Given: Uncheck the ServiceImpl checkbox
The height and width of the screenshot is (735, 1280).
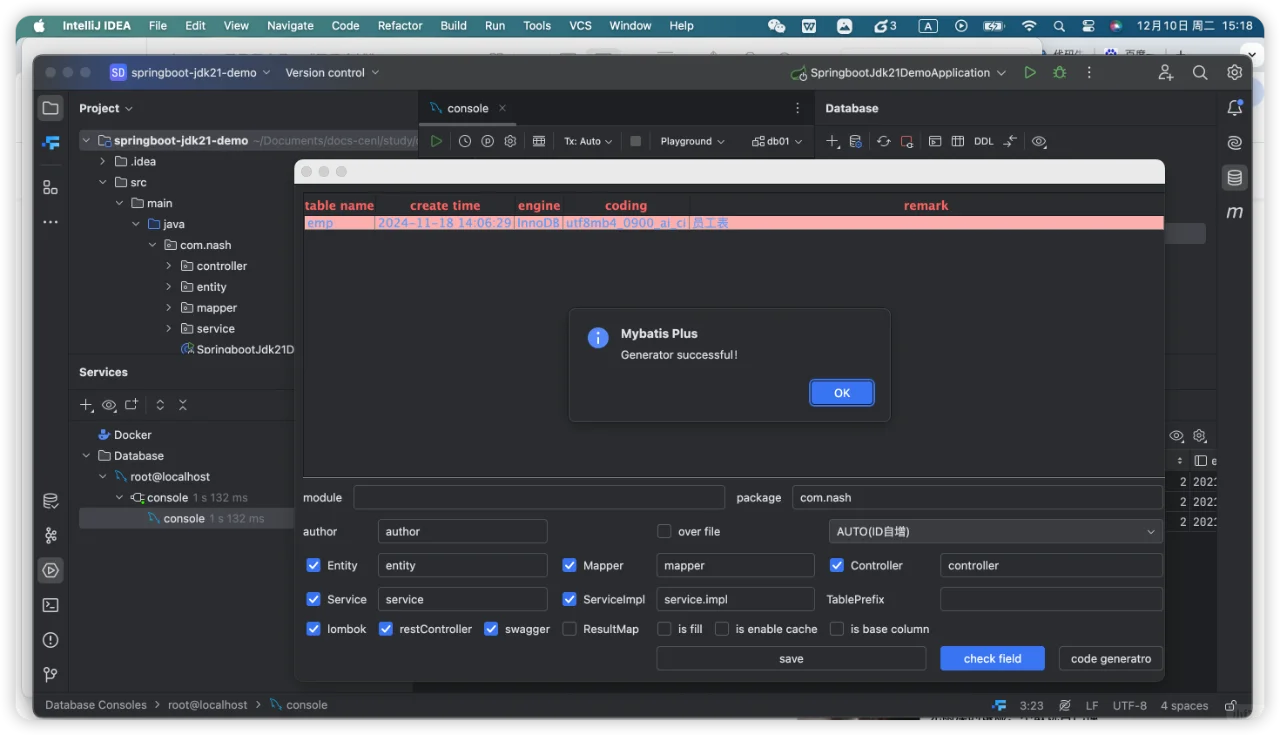Looking at the screenshot, I should pyautogui.click(x=570, y=600).
